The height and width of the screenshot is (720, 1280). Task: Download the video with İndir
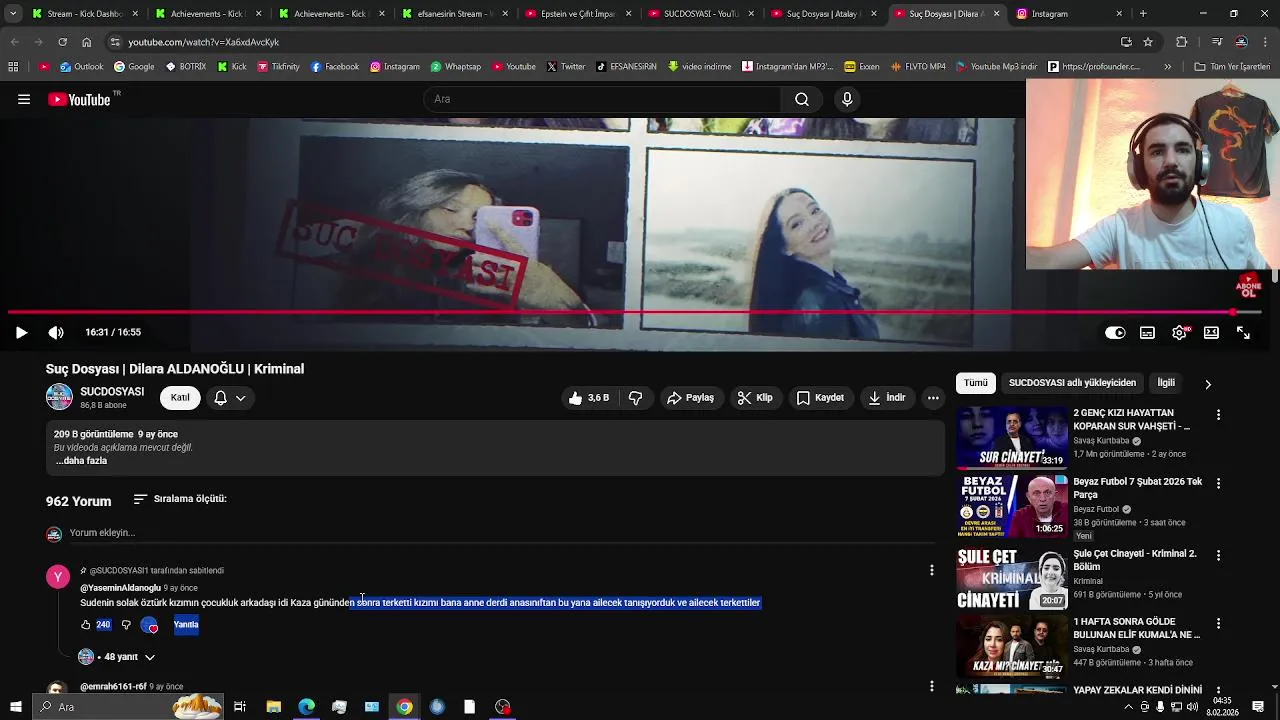tap(886, 398)
